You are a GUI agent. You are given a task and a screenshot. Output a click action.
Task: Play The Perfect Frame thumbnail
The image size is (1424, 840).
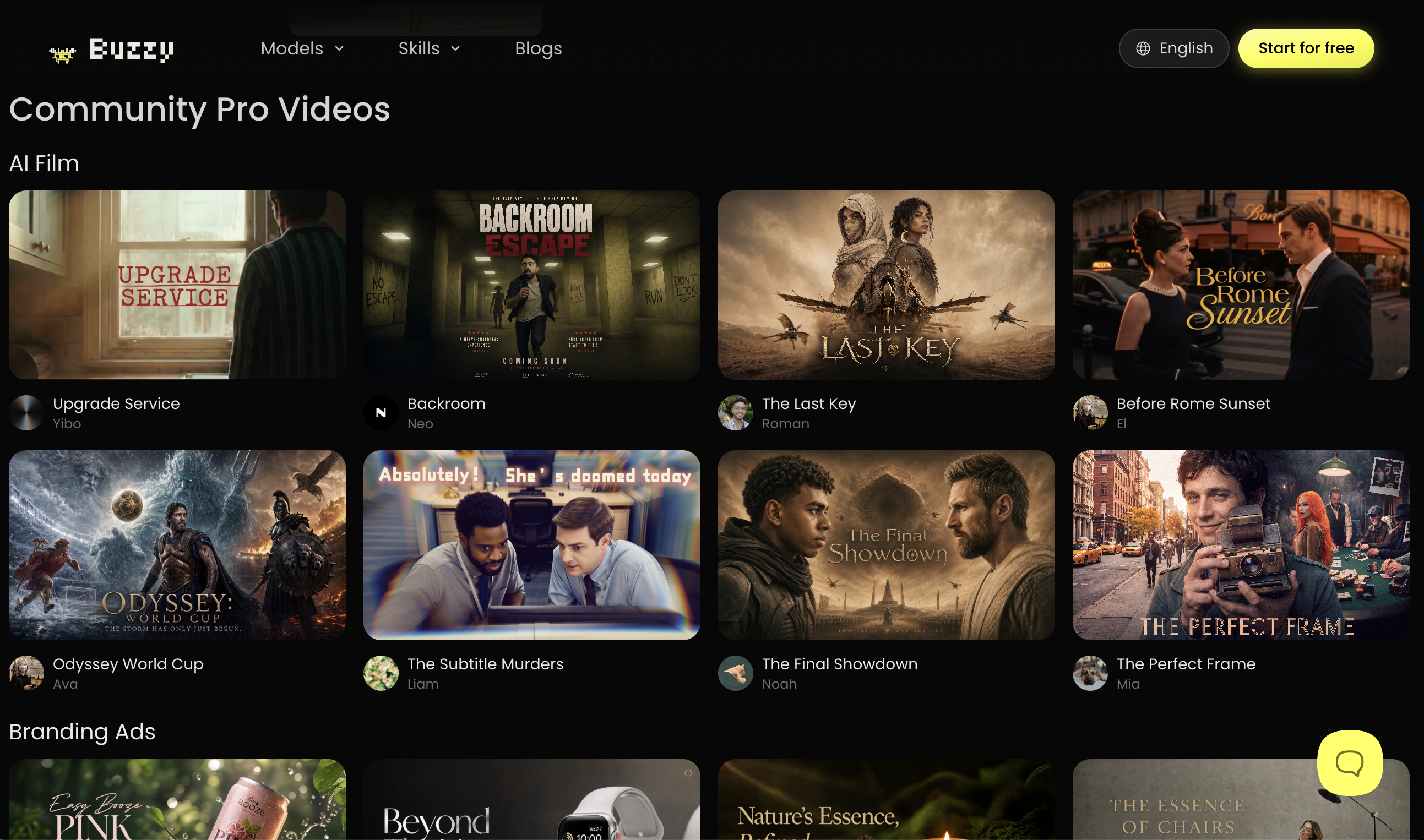point(1241,545)
